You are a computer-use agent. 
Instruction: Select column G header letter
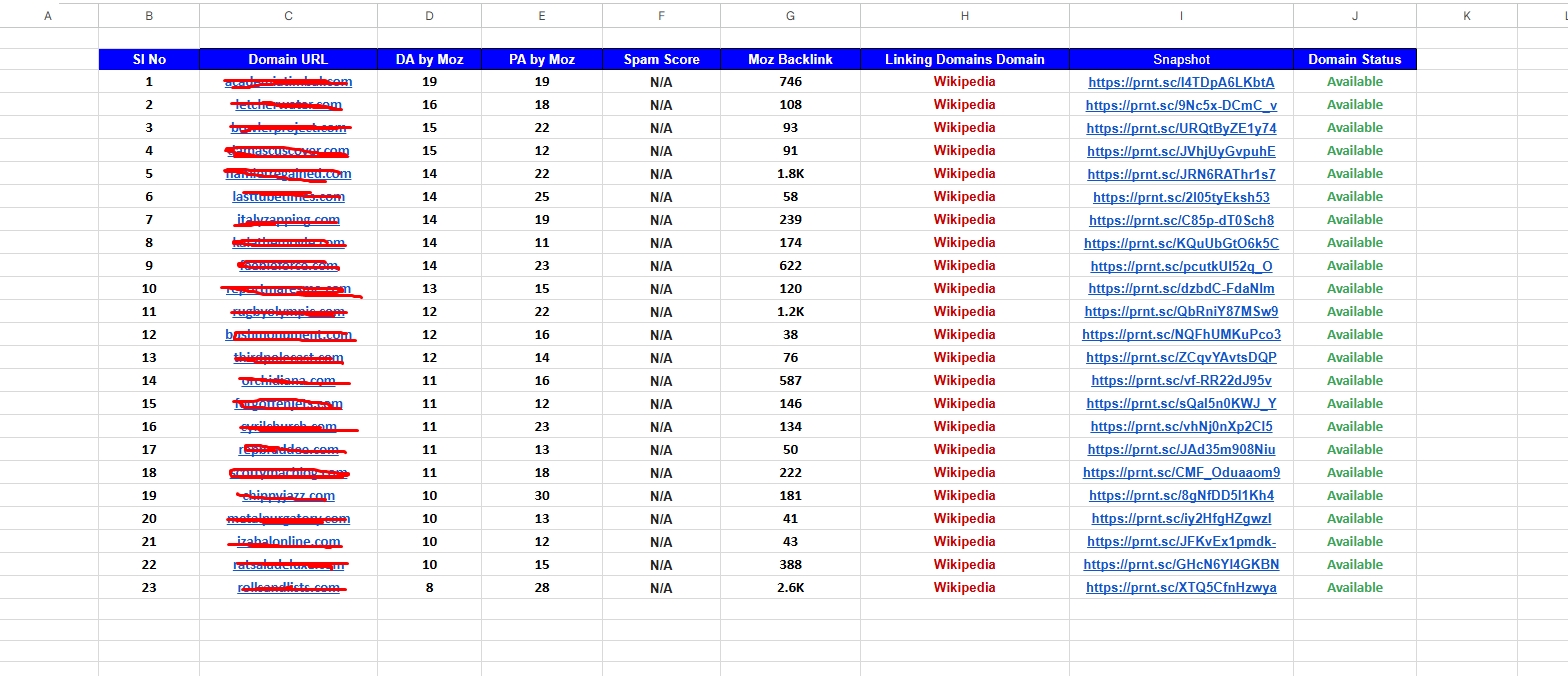[x=790, y=16]
